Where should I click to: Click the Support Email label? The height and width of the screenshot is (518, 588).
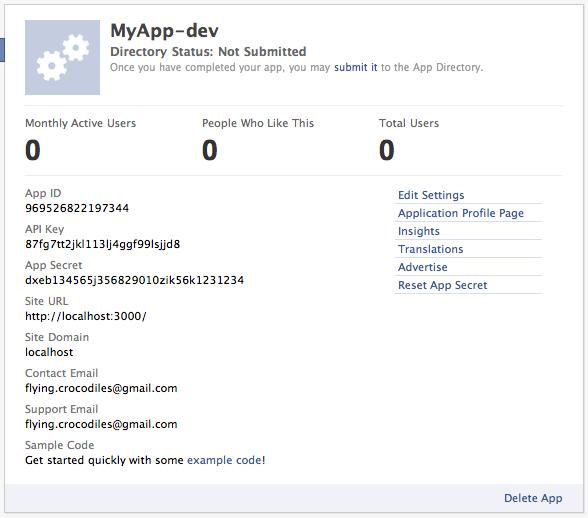(62, 409)
